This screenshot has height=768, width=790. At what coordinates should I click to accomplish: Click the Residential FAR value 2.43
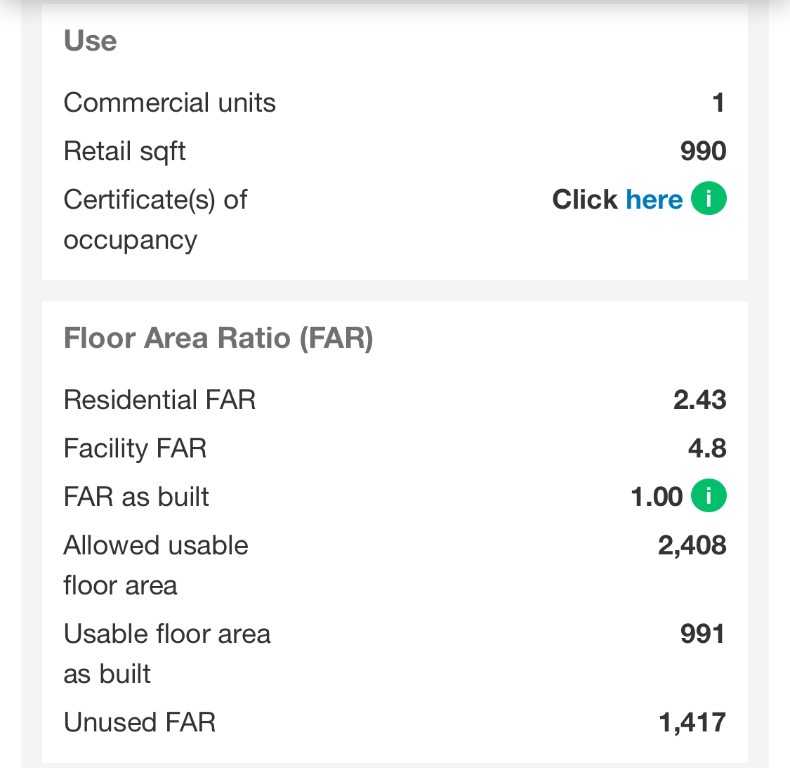point(699,400)
